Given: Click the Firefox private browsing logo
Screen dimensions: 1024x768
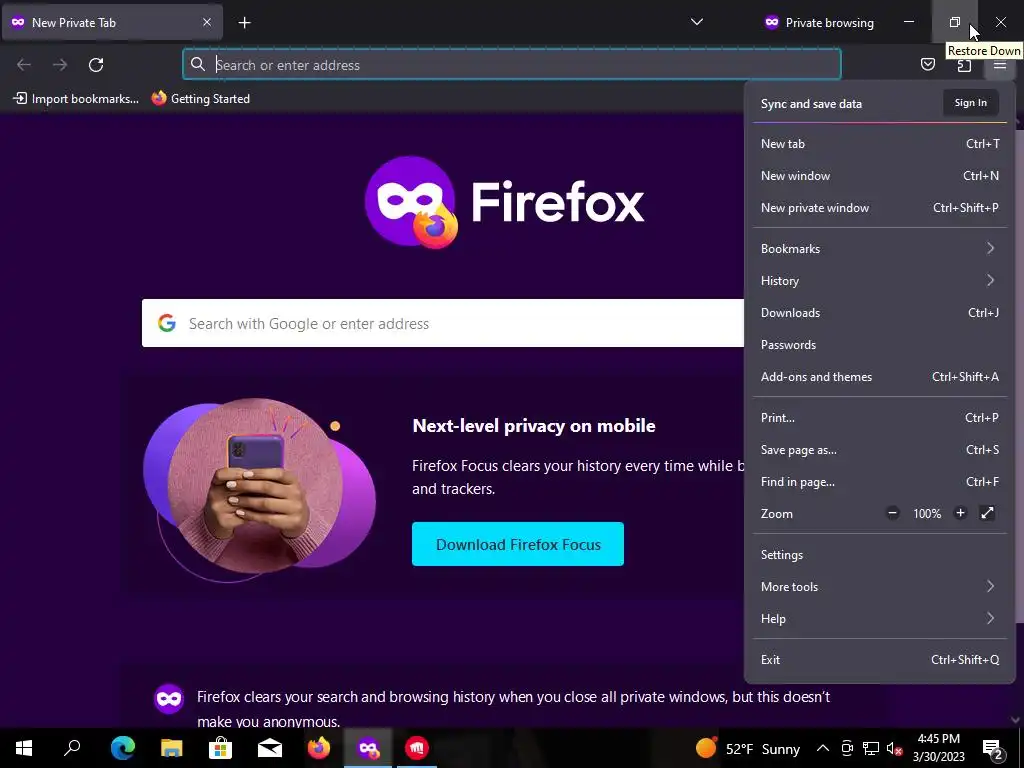Looking at the screenshot, I should tap(411, 202).
